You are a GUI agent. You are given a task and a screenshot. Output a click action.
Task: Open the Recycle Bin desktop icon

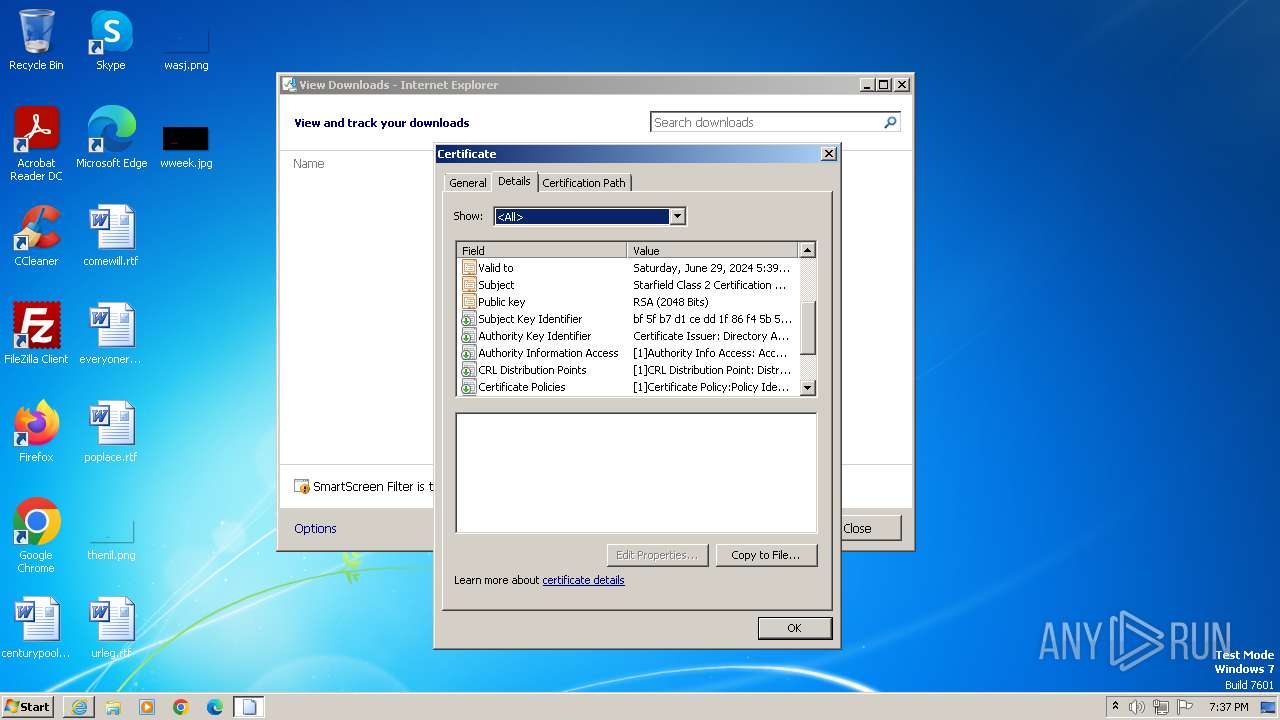[36, 40]
